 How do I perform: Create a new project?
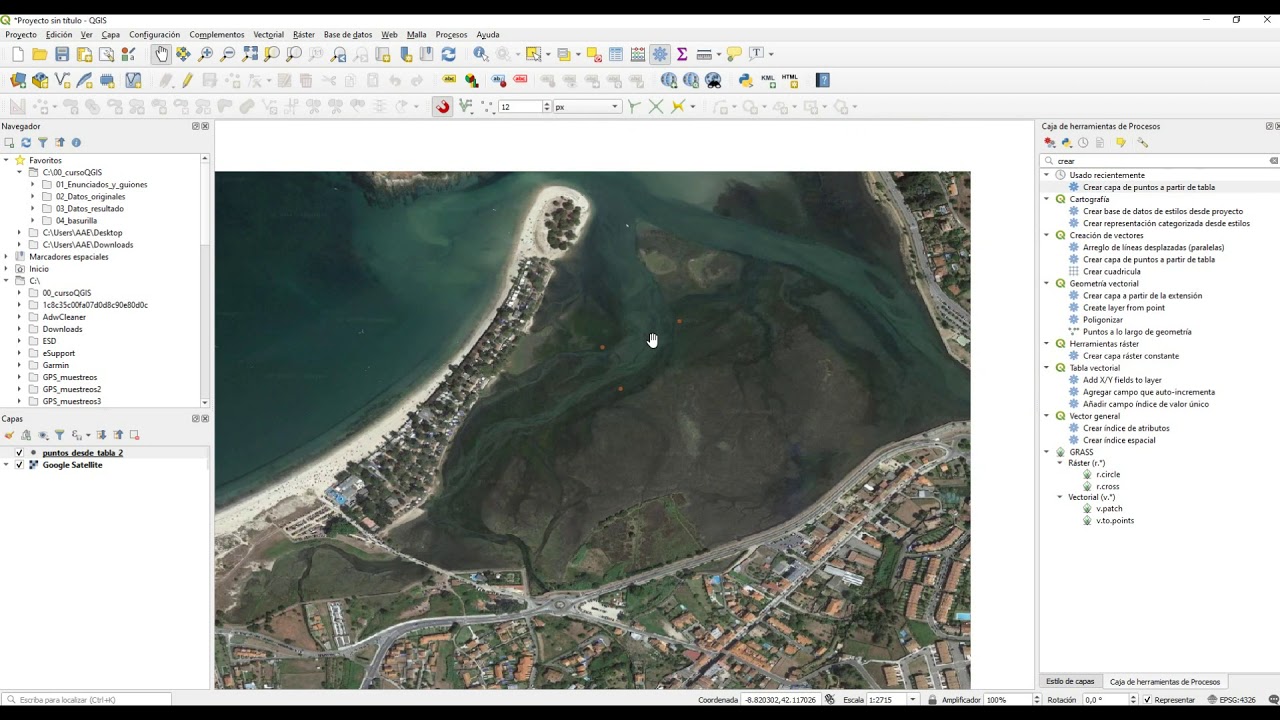coord(17,54)
